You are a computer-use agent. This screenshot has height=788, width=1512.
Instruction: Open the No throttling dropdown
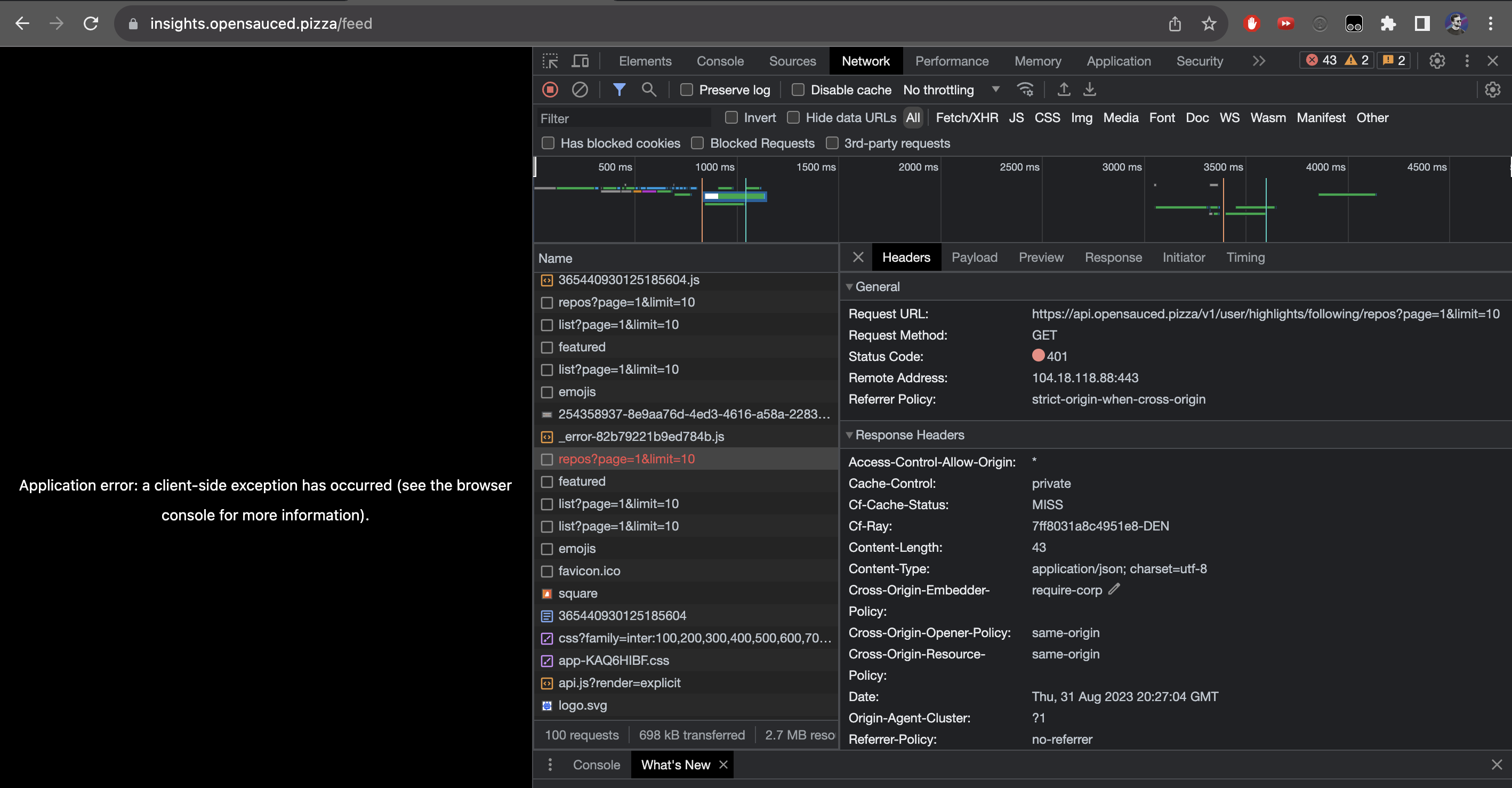tap(951, 89)
